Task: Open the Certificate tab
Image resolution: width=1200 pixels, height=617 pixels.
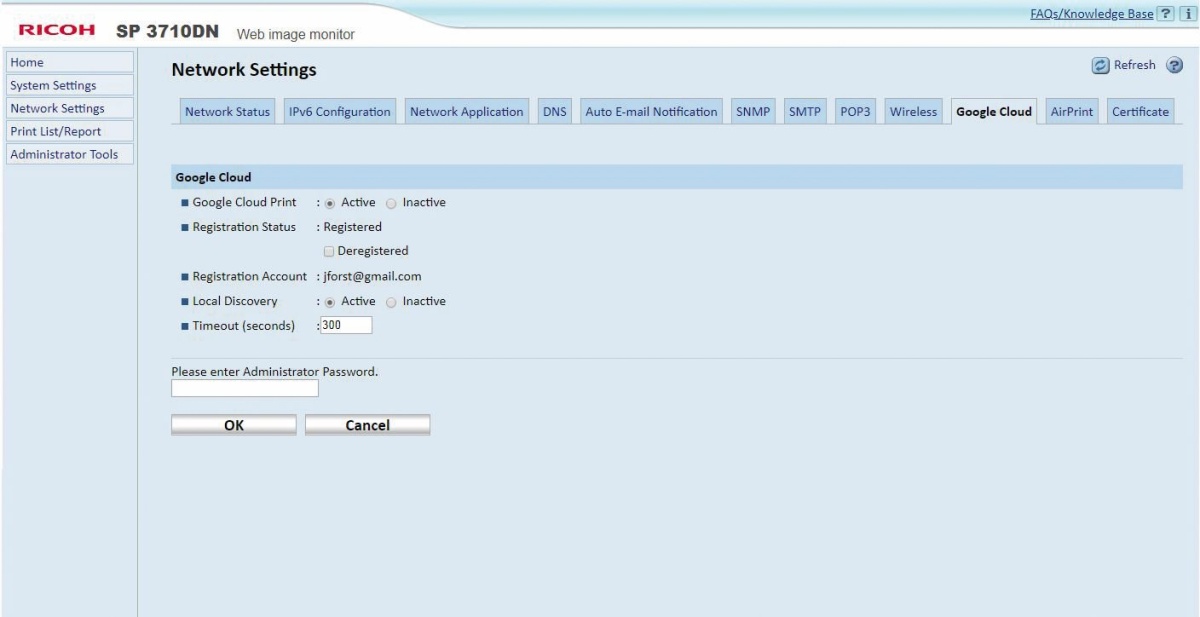Action: click(x=1140, y=112)
